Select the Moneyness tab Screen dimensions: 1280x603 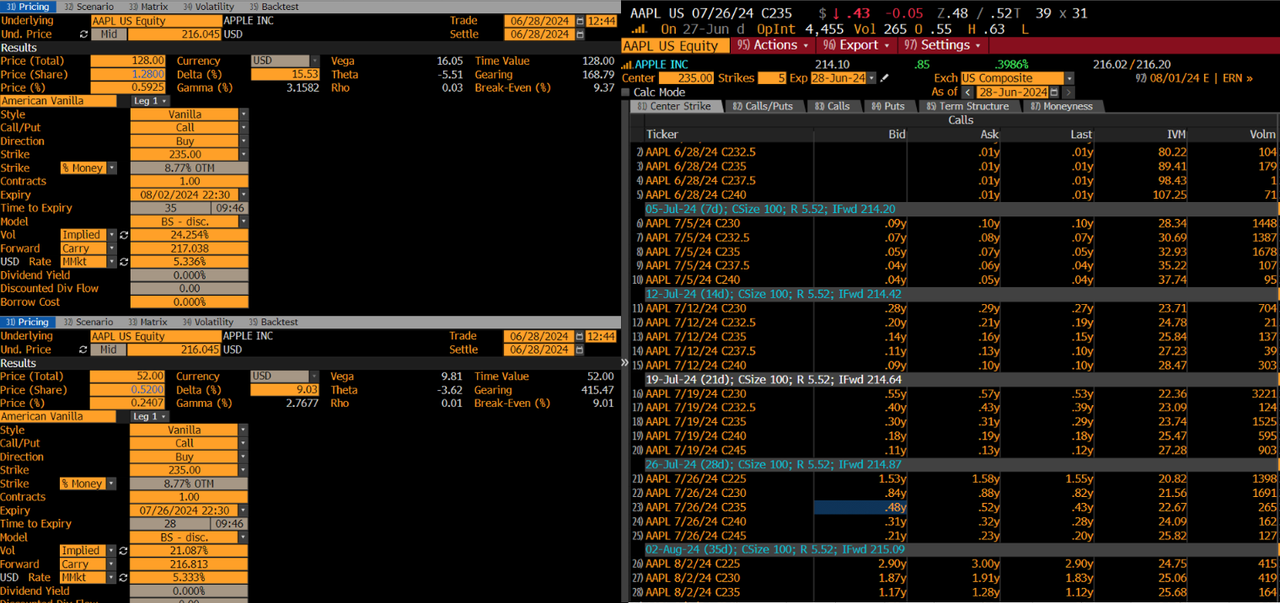point(1061,106)
